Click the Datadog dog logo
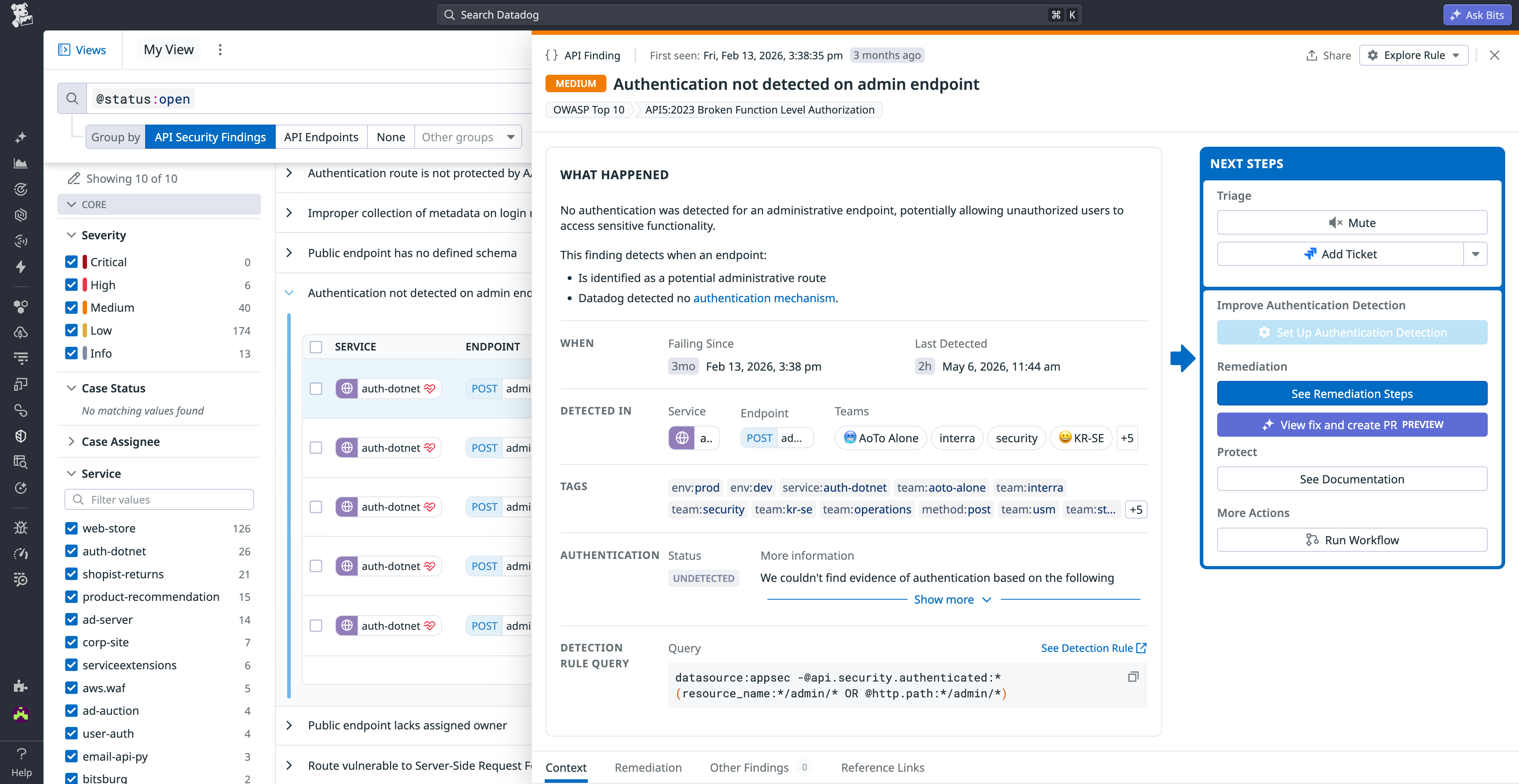 tap(21, 15)
